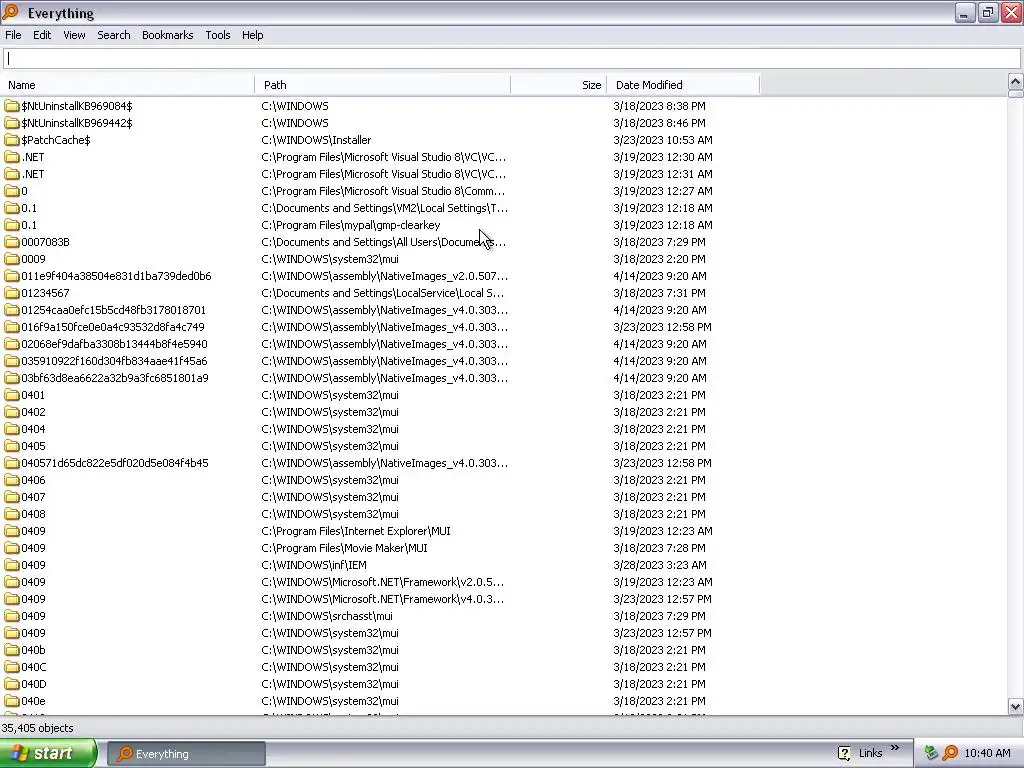Click folder icon for 03bf63d8ea6622a32b9a3fc6851801a9
The width and height of the screenshot is (1024, 768).
[x=12, y=377]
